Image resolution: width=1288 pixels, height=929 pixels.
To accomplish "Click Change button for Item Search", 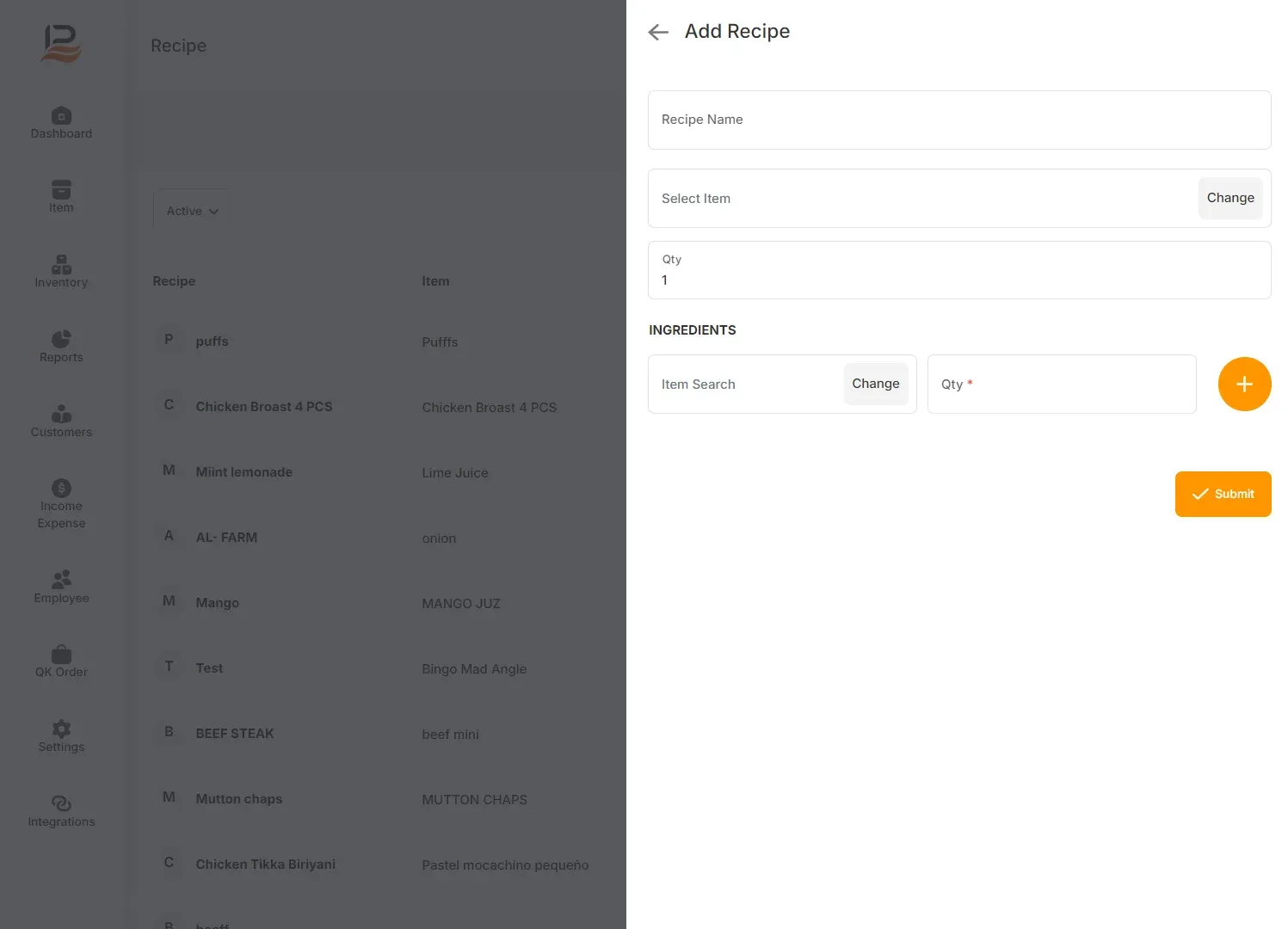I will click(x=876, y=384).
